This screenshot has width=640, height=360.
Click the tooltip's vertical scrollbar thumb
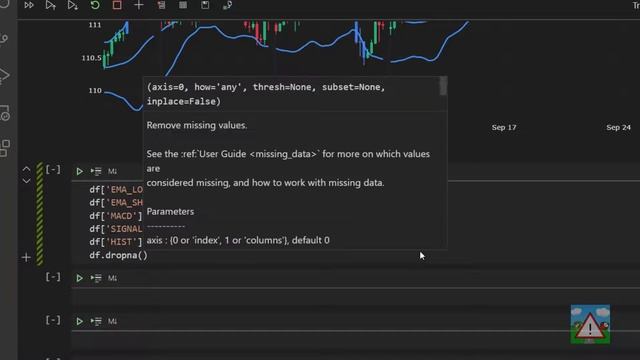443,86
